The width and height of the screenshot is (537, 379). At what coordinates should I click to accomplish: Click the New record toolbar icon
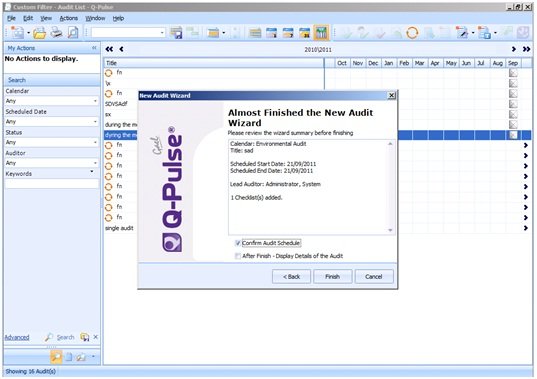[x=17, y=33]
